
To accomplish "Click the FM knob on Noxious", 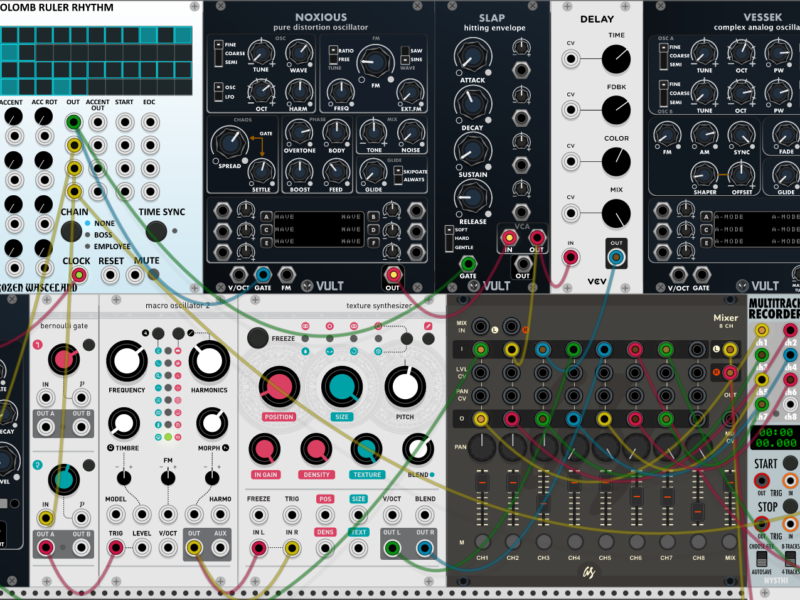I will 376,61.
